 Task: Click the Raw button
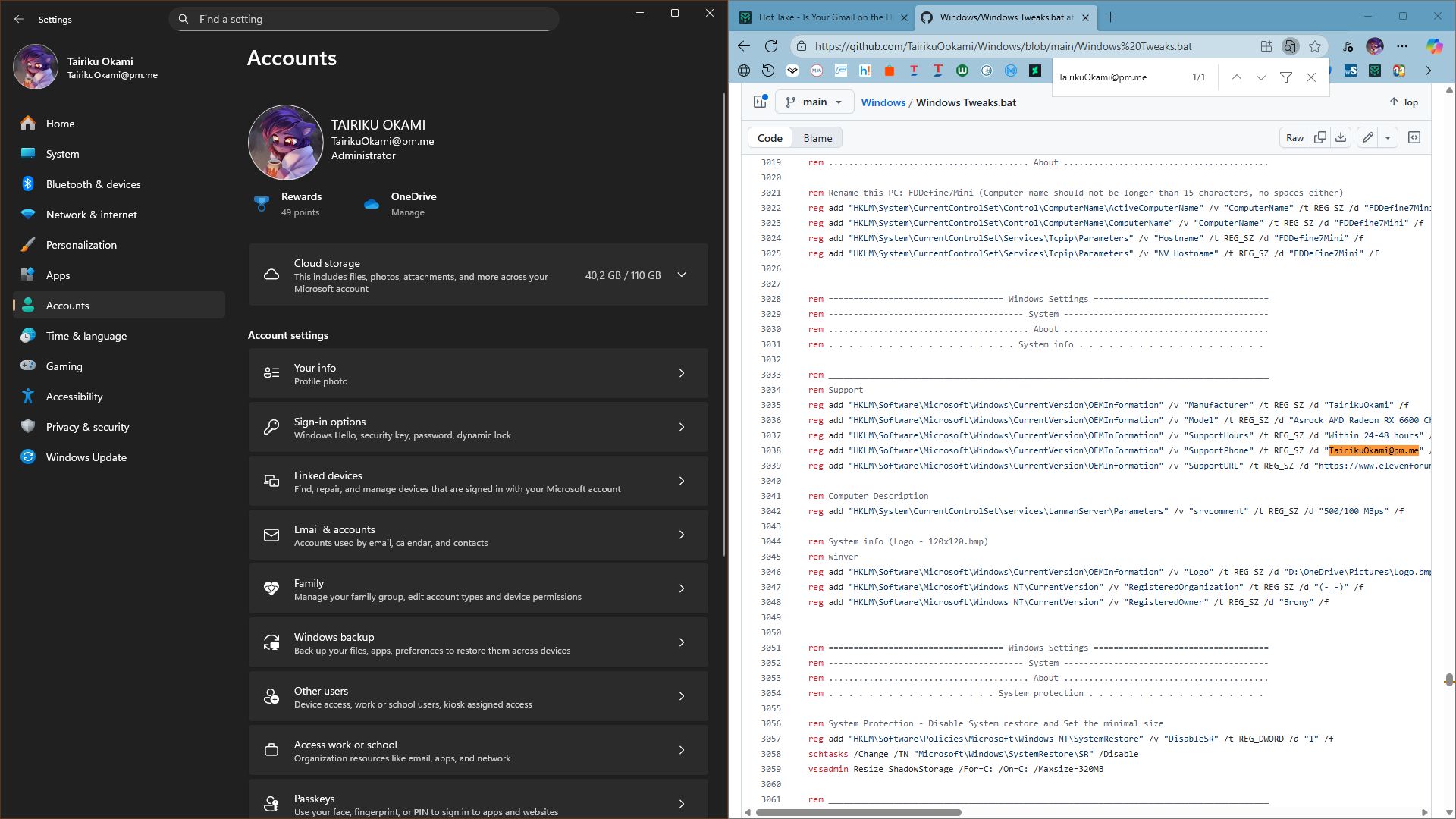coord(1294,138)
